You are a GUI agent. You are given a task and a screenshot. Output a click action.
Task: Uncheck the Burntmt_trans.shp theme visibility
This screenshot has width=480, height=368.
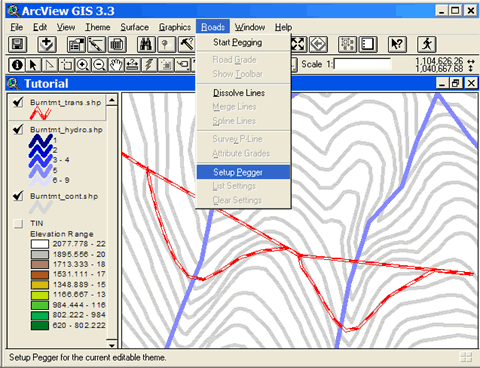click(18, 102)
